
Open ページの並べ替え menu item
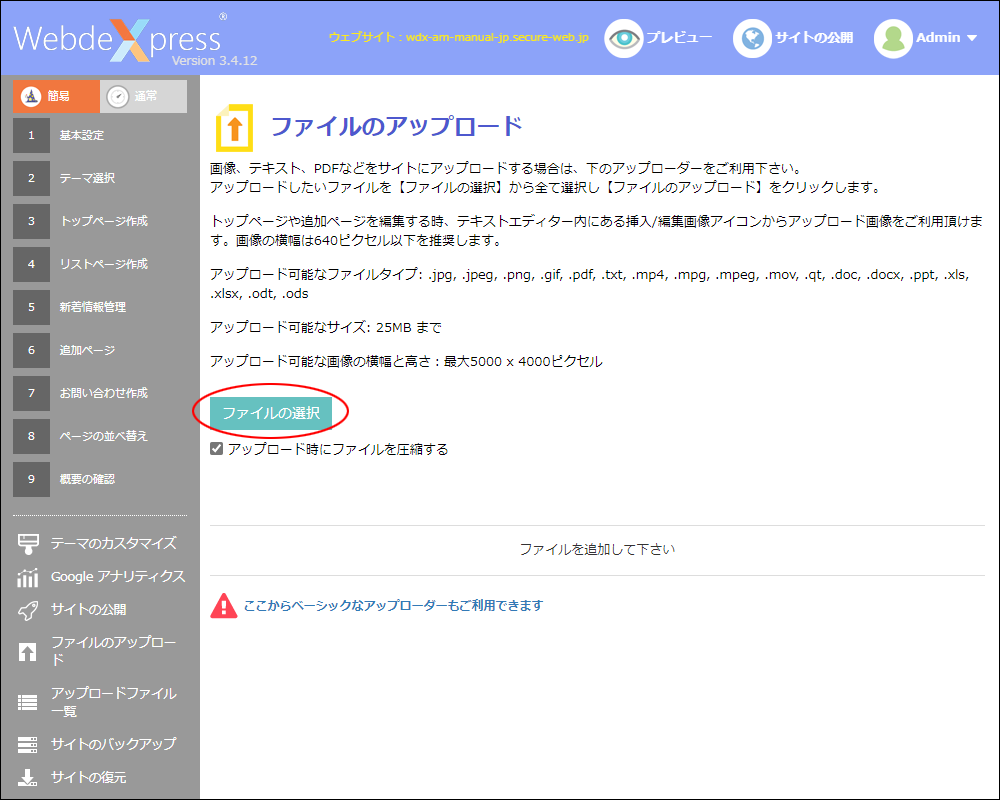tap(104, 436)
